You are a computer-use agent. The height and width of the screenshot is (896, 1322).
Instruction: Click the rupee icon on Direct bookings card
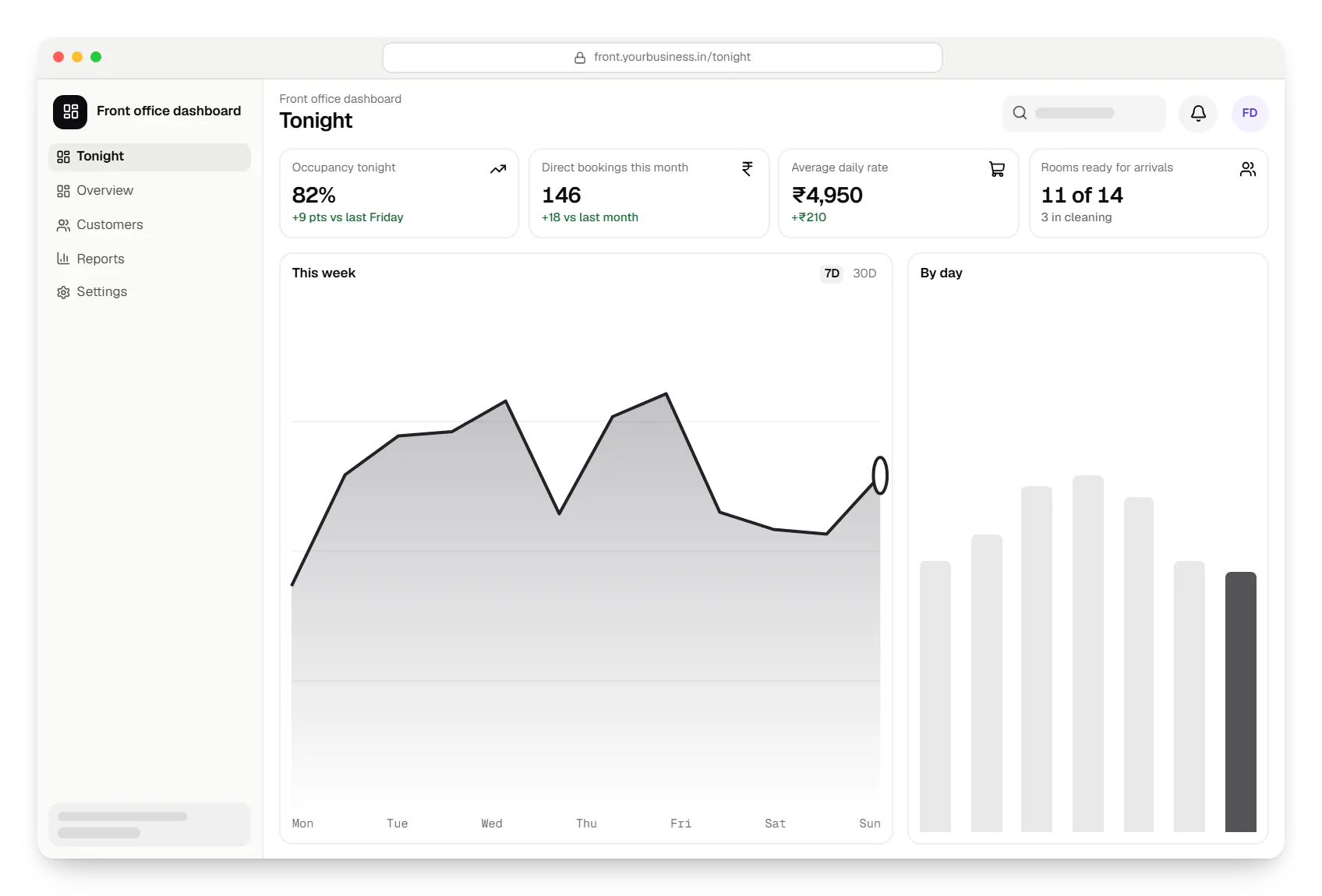pos(748,168)
